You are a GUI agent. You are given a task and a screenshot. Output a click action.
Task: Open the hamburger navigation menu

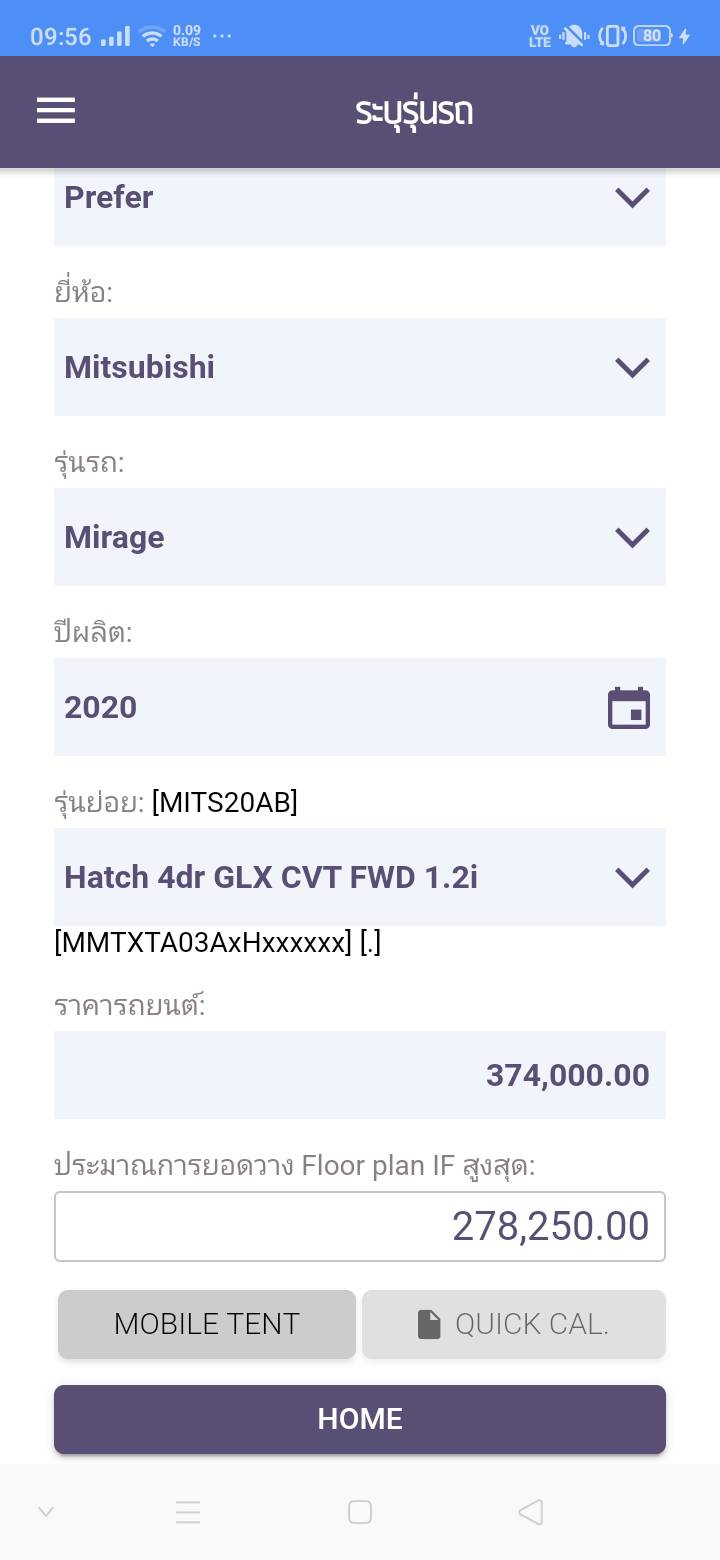coord(56,111)
